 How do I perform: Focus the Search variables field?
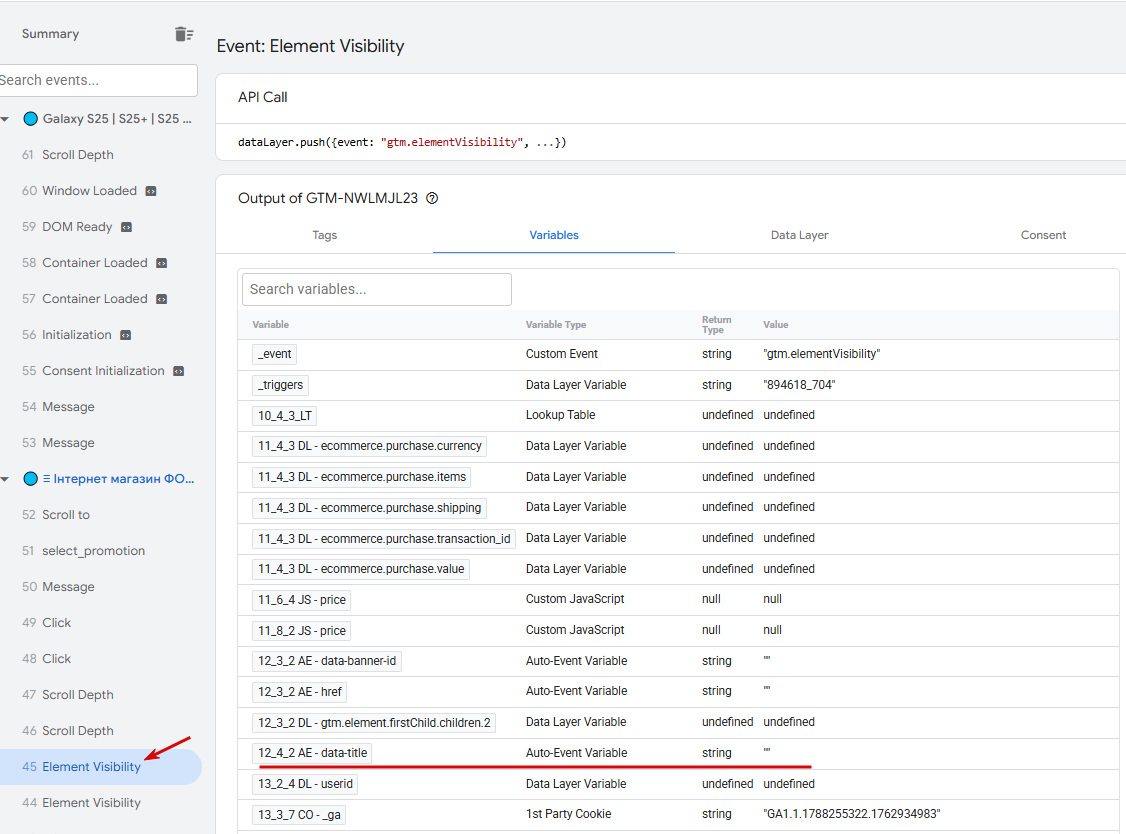click(x=376, y=289)
